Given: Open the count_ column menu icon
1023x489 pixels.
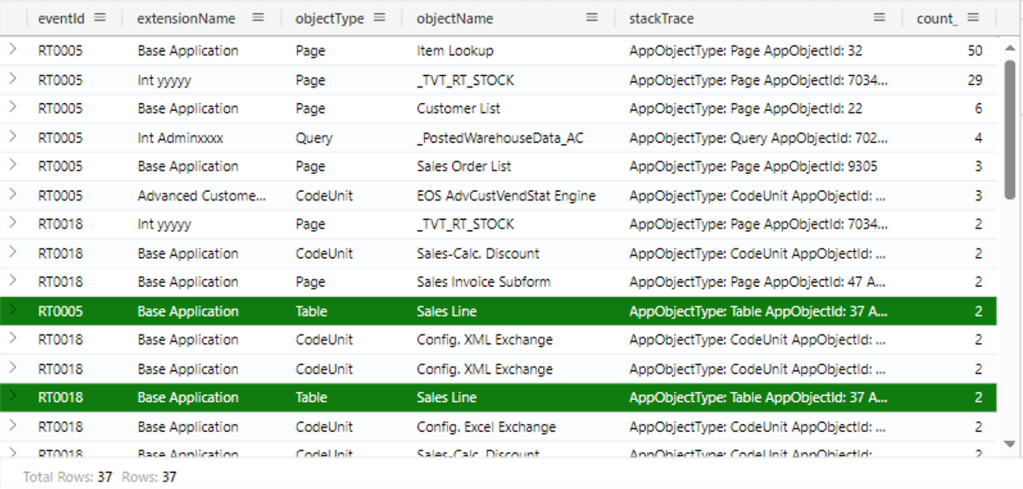Looking at the screenshot, I should (973, 18).
